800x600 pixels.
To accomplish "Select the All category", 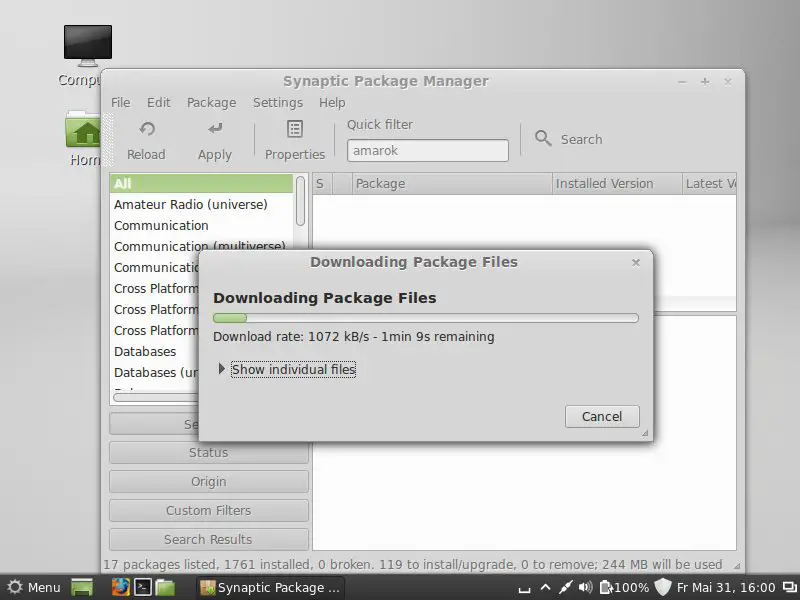I will point(201,183).
